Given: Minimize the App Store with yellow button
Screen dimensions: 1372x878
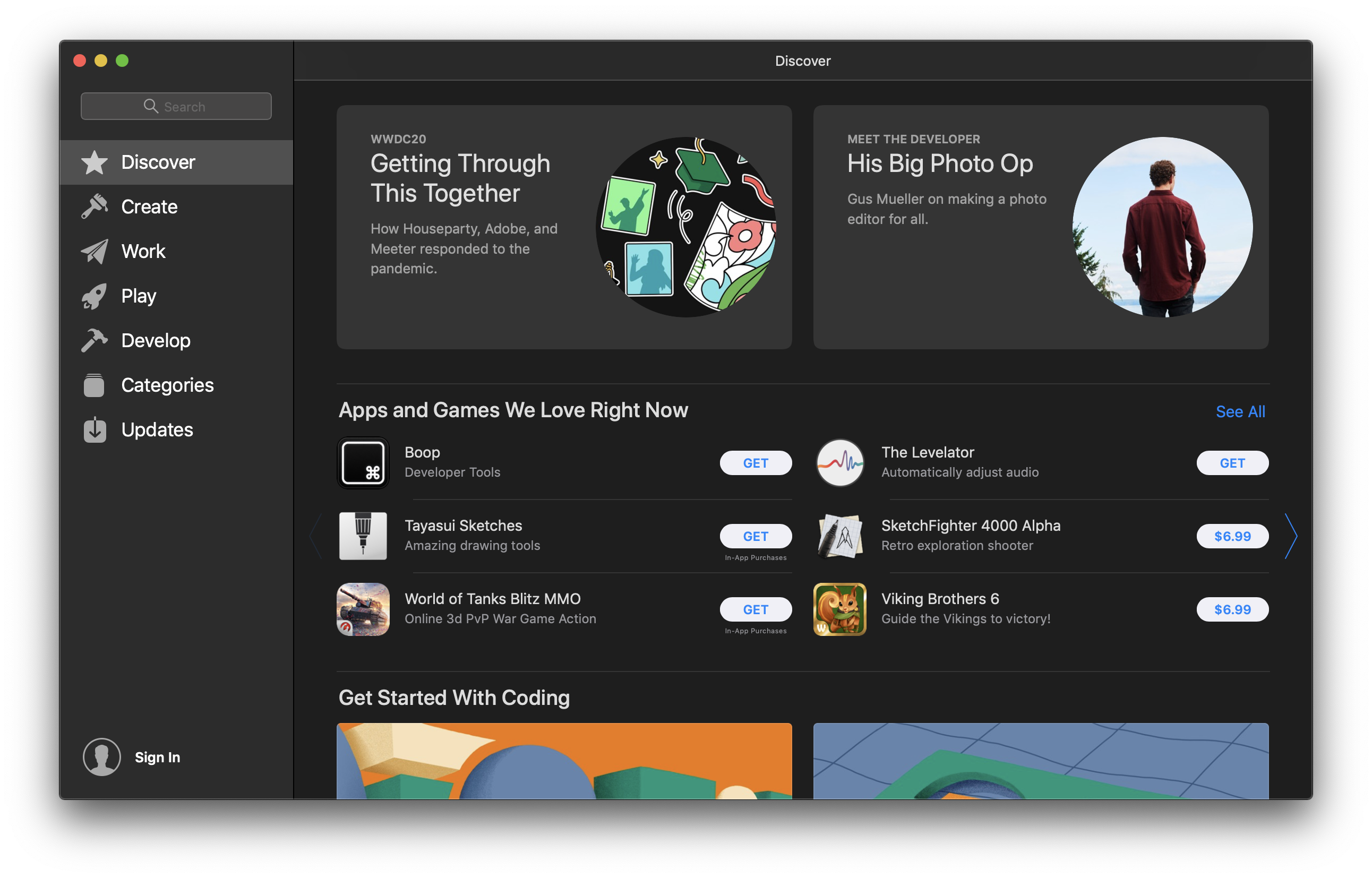Looking at the screenshot, I should [x=101, y=61].
